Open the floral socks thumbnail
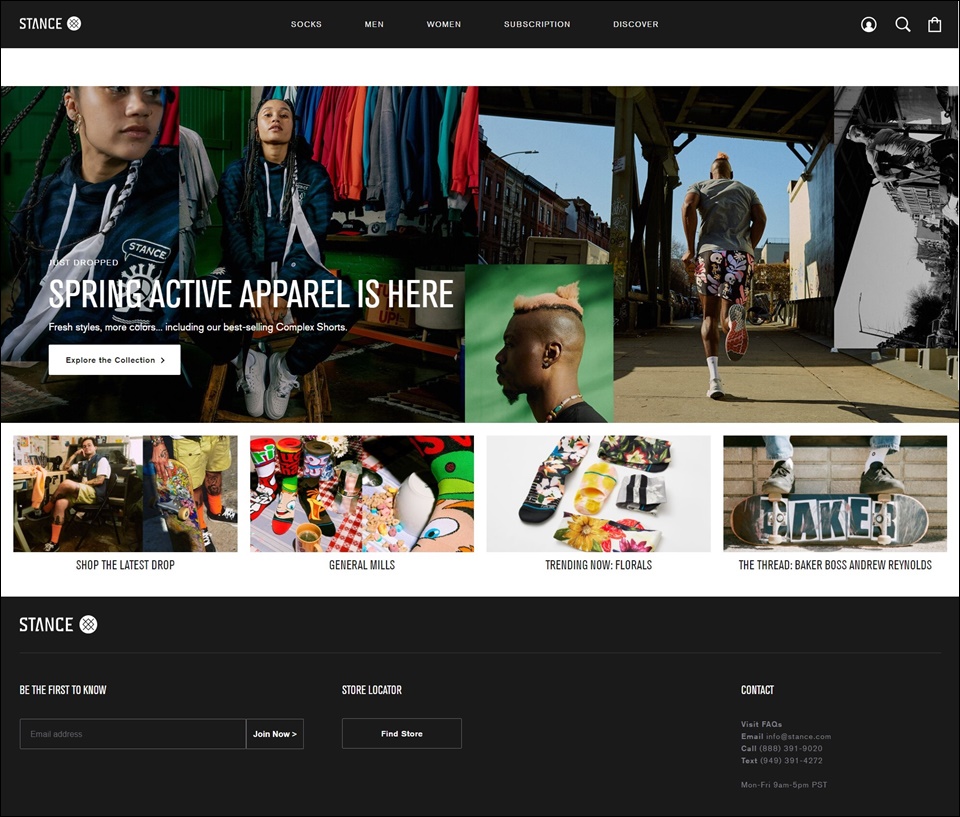 coord(599,494)
